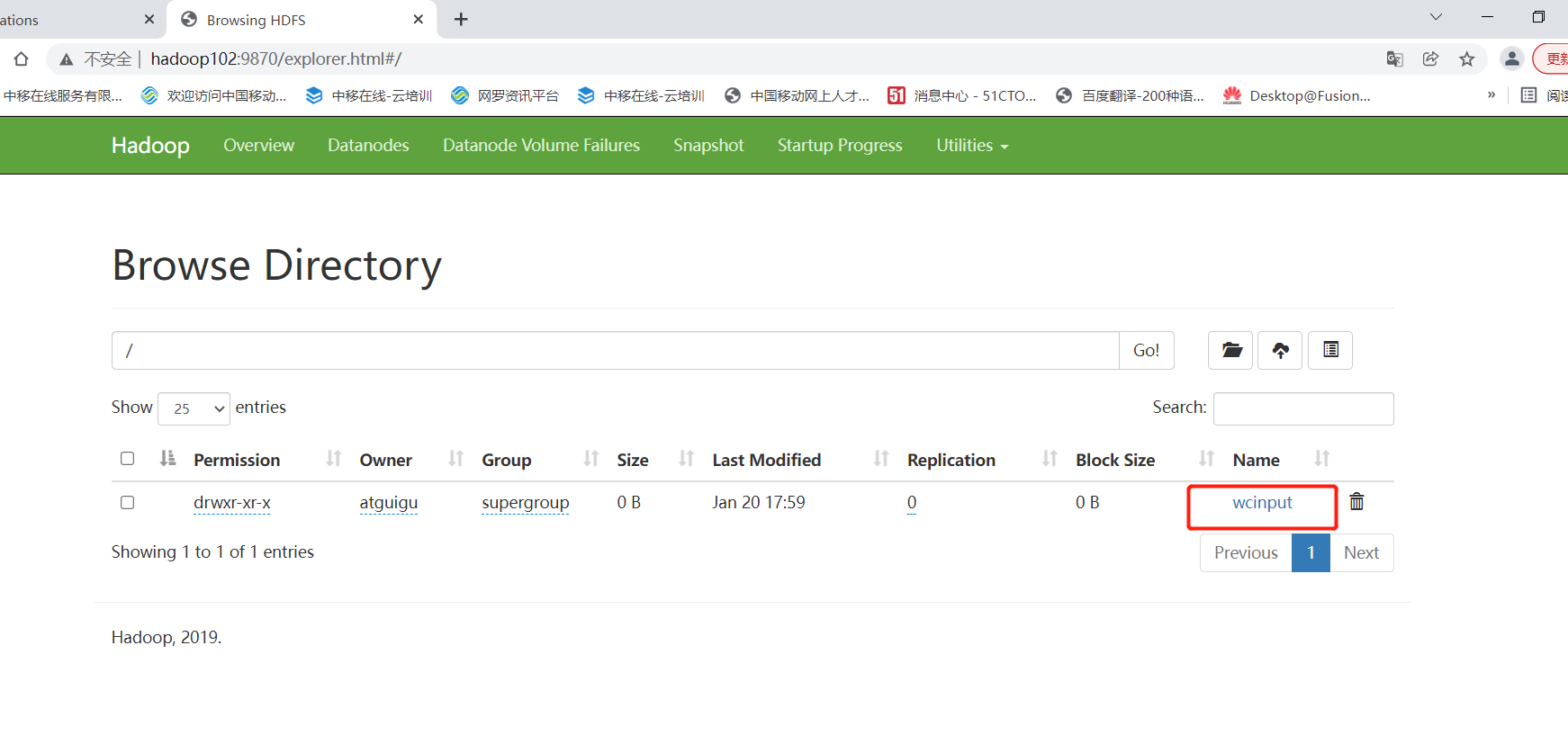This screenshot has width=1568, height=744.
Task: Click the not secure warning icon
Action: (x=66, y=59)
